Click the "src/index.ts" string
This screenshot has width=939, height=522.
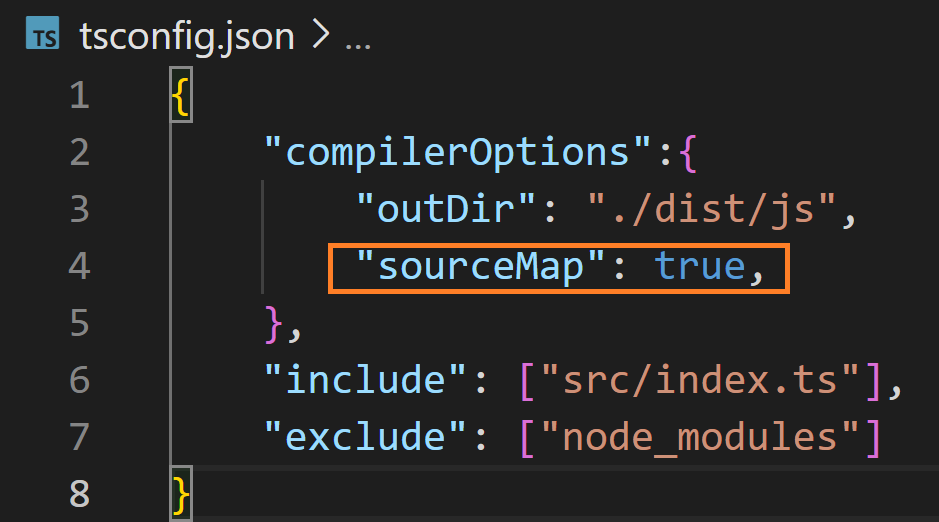point(700,380)
